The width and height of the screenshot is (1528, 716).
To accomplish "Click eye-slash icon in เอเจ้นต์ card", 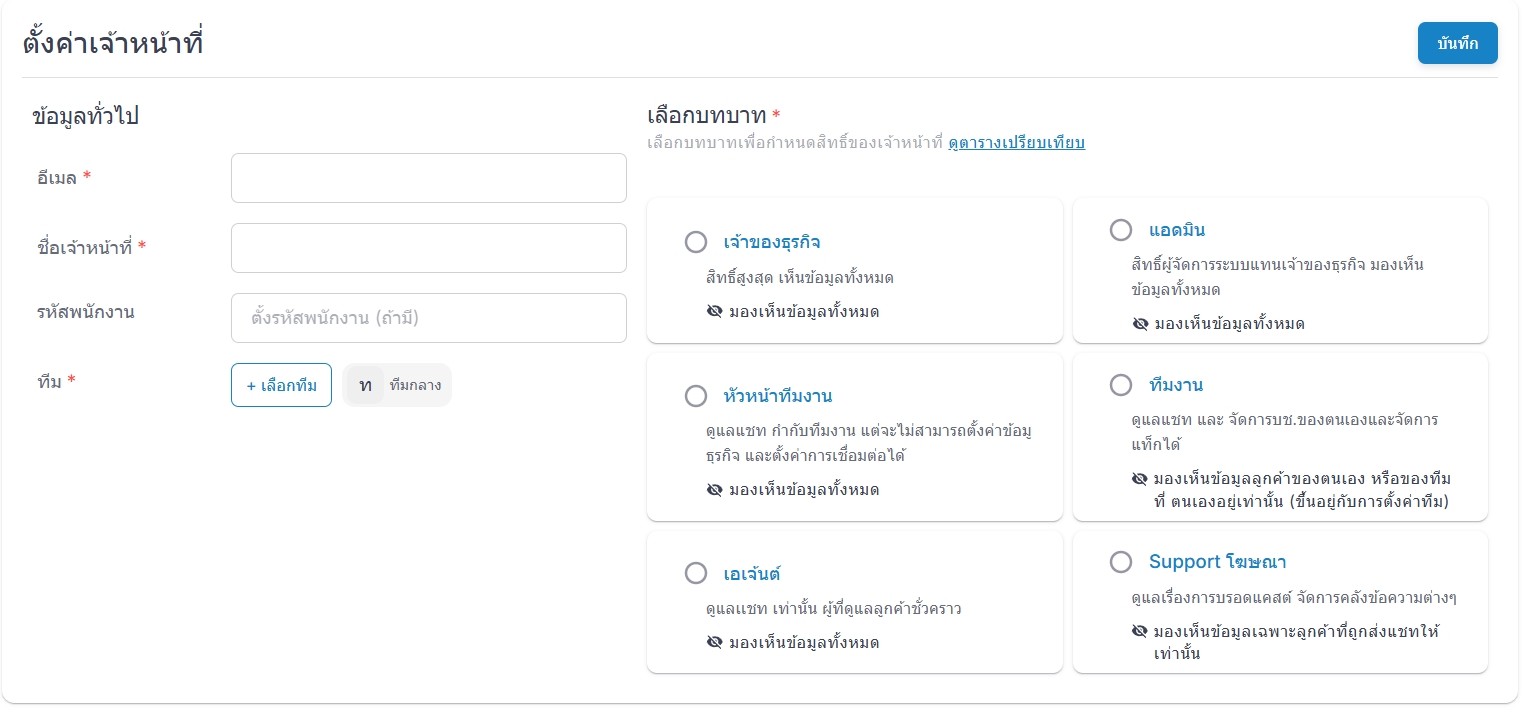I will pyautogui.click(x=714, y=642).
